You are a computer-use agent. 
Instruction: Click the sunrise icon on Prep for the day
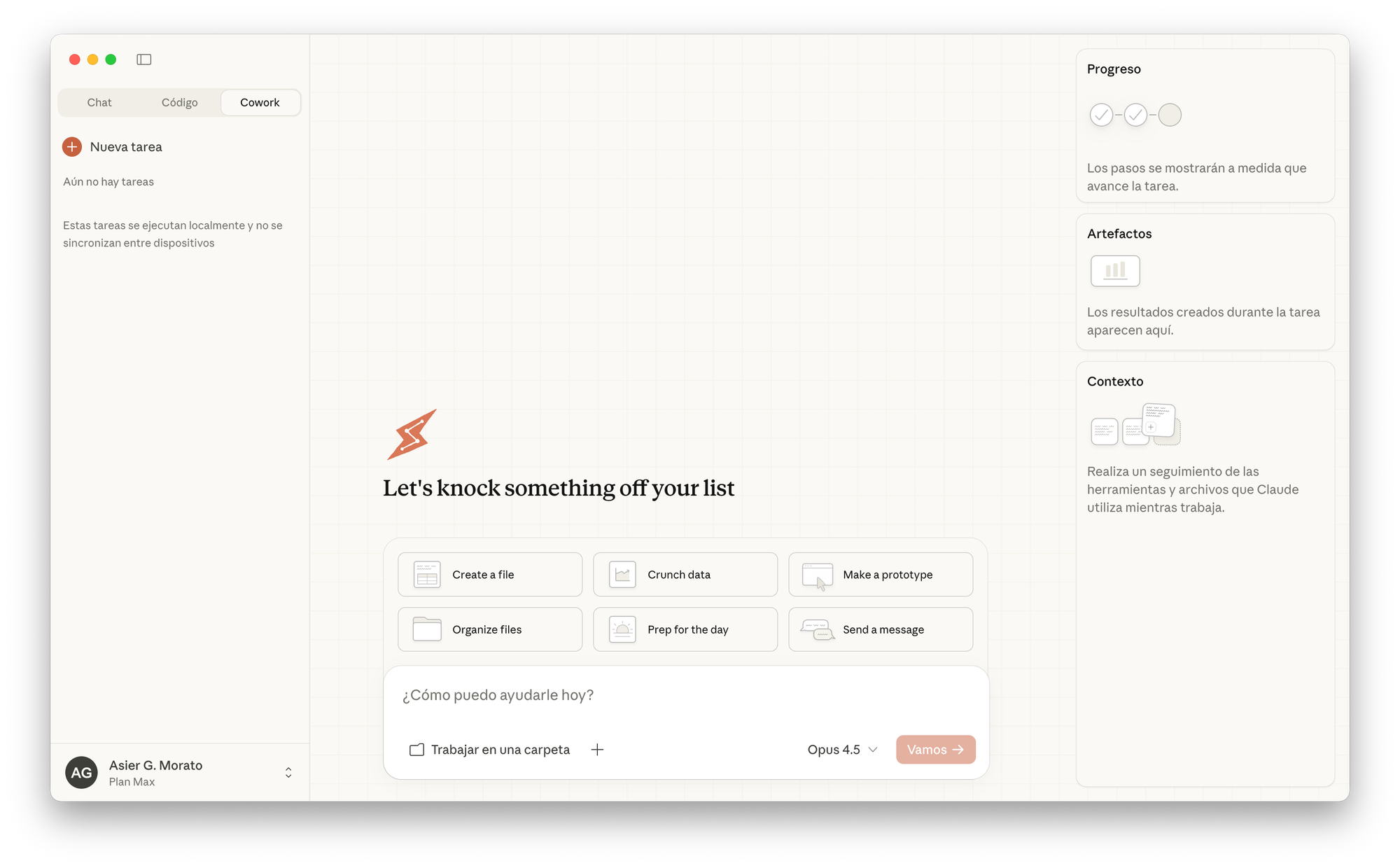pyautogui.click(x=622, y=629)
